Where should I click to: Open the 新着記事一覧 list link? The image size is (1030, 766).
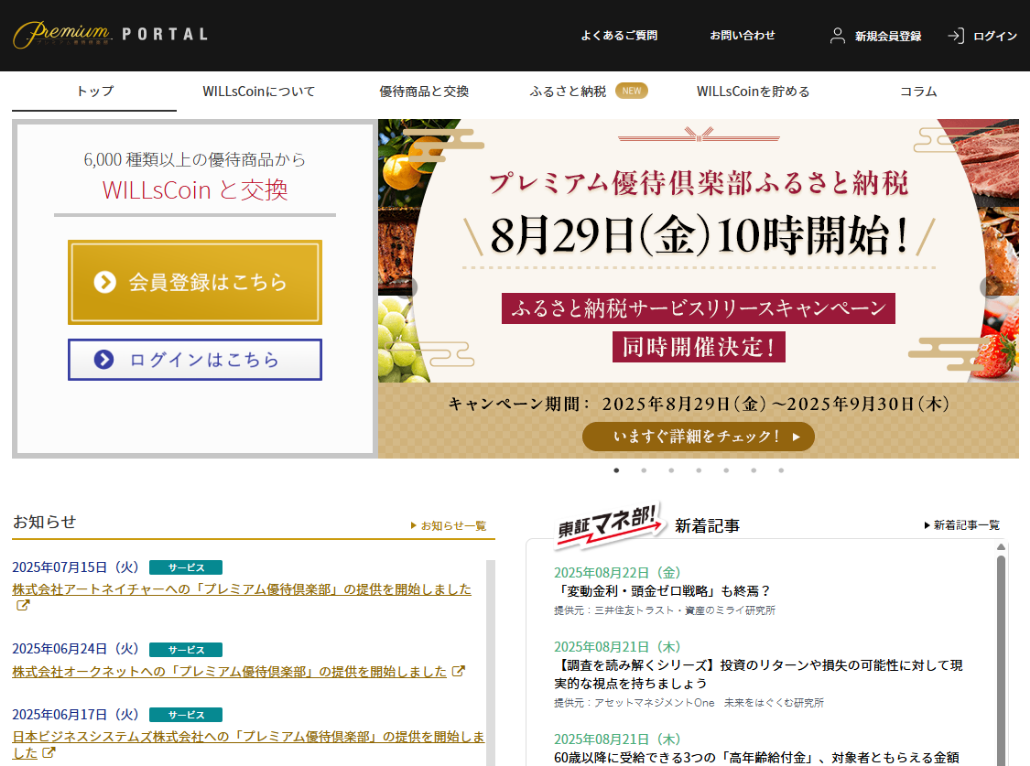pos(961,525)
